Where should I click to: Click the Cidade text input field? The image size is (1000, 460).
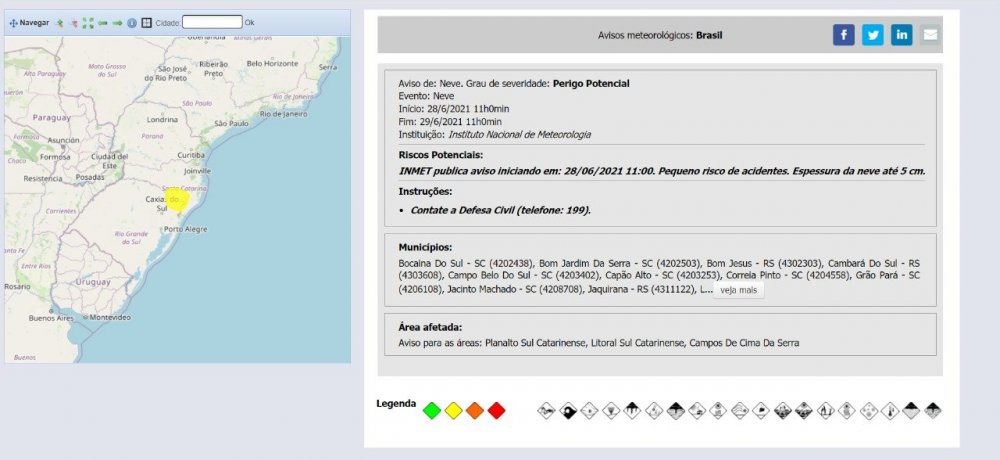(x=212, y=22)
